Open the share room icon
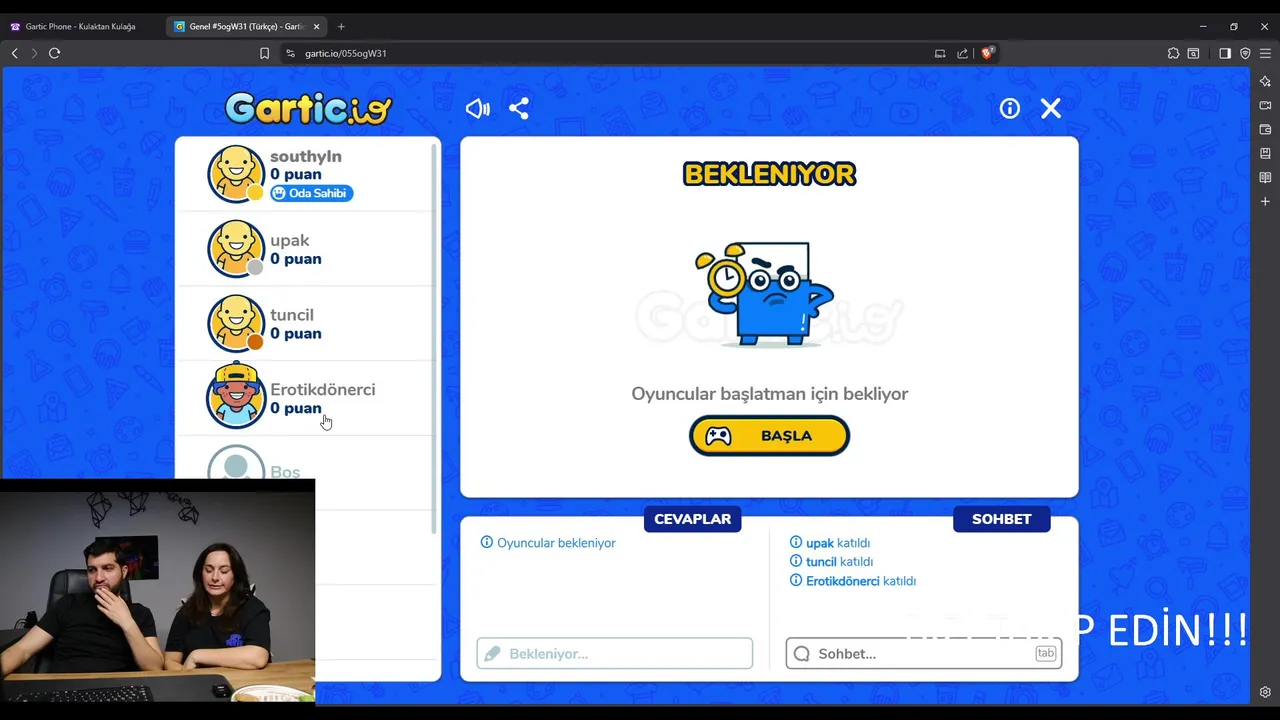The height and width of the screenshot is (720, 1280). tap(519, 108)
